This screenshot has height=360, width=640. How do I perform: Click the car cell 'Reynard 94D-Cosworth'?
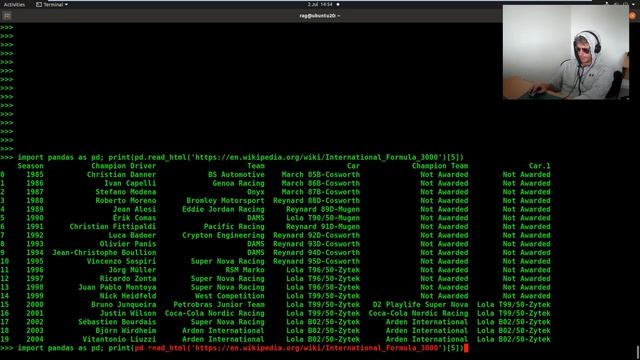317,253
